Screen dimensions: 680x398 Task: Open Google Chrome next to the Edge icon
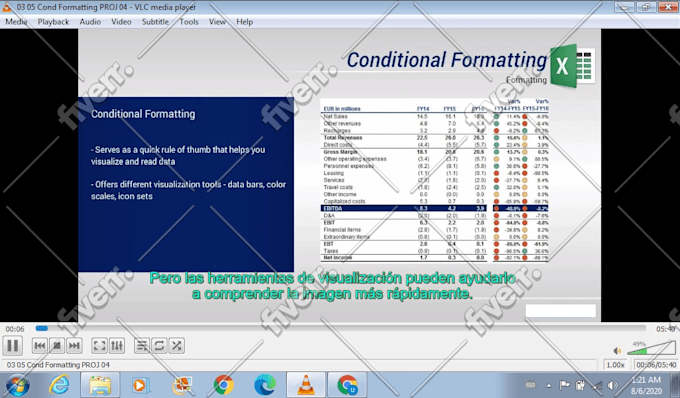223,385
